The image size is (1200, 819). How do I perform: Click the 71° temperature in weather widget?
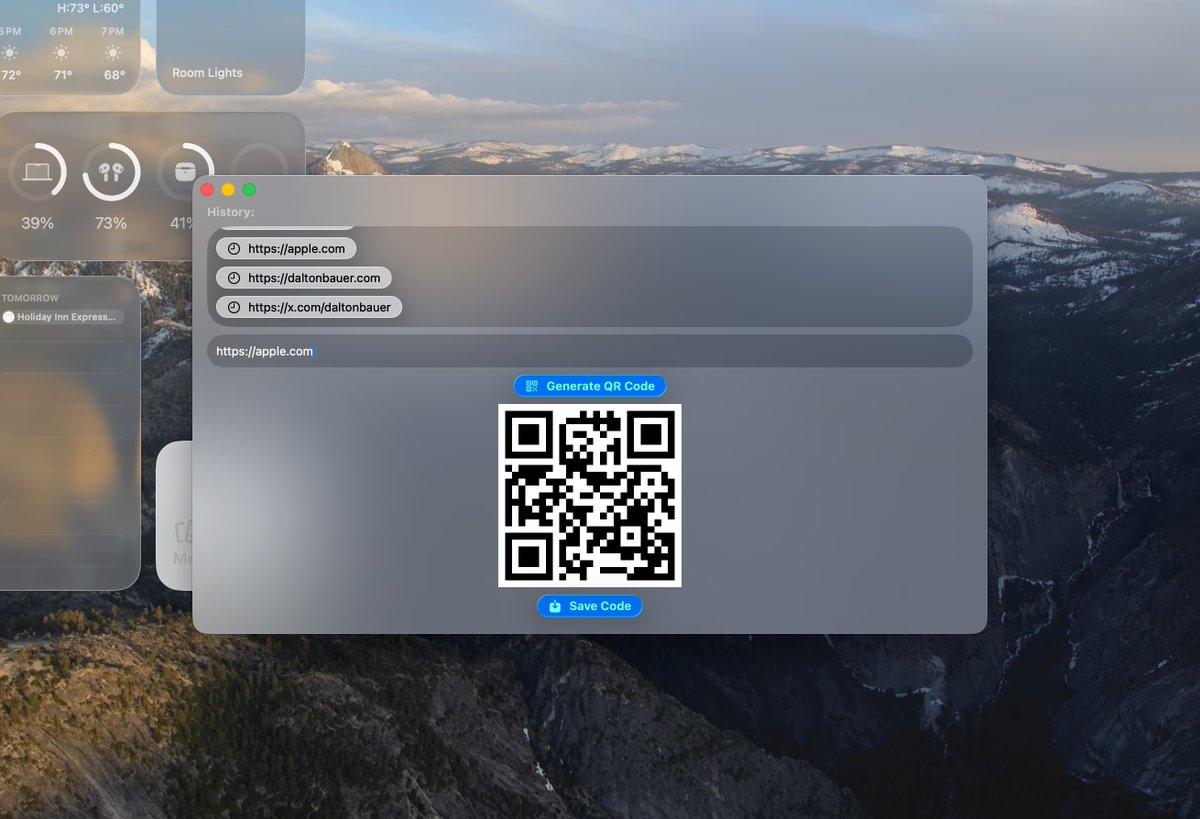pyautogui.click(x=62, y=75)
